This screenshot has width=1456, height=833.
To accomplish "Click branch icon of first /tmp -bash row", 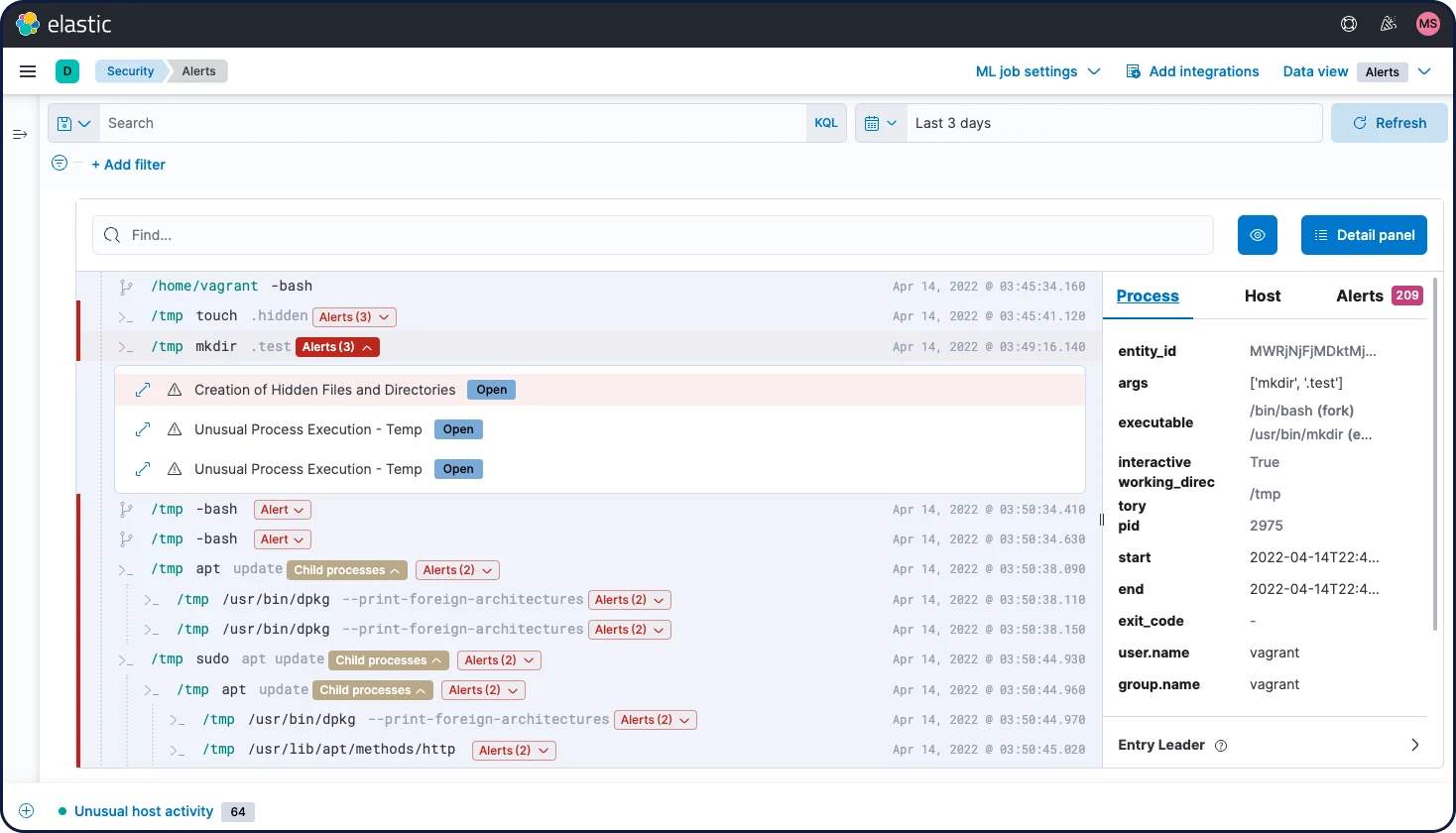I will [126, 510].
